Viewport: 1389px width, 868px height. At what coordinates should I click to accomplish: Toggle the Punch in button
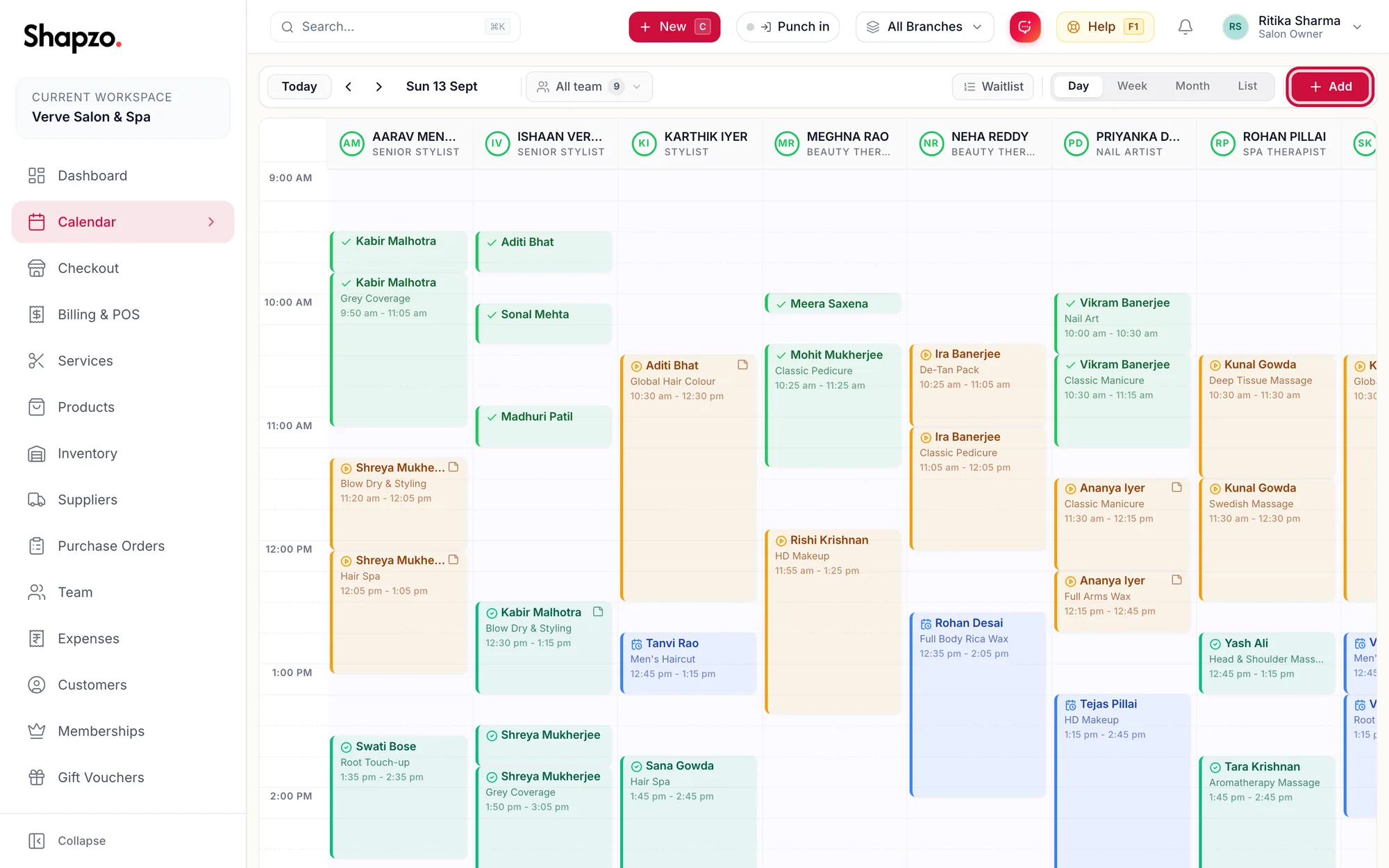point(788,27)
